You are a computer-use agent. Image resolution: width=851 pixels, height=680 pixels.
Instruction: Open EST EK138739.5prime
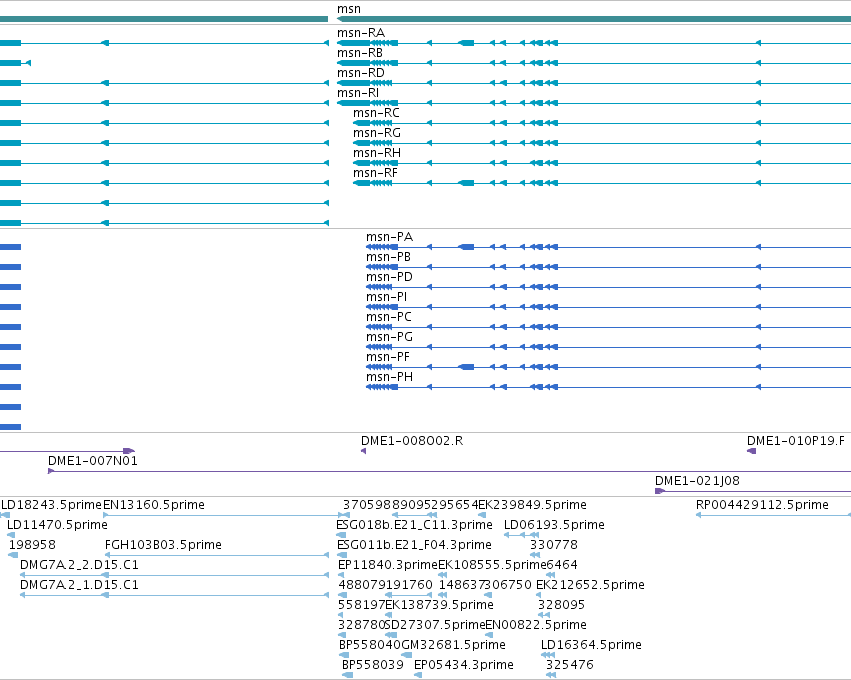[440, 606]
